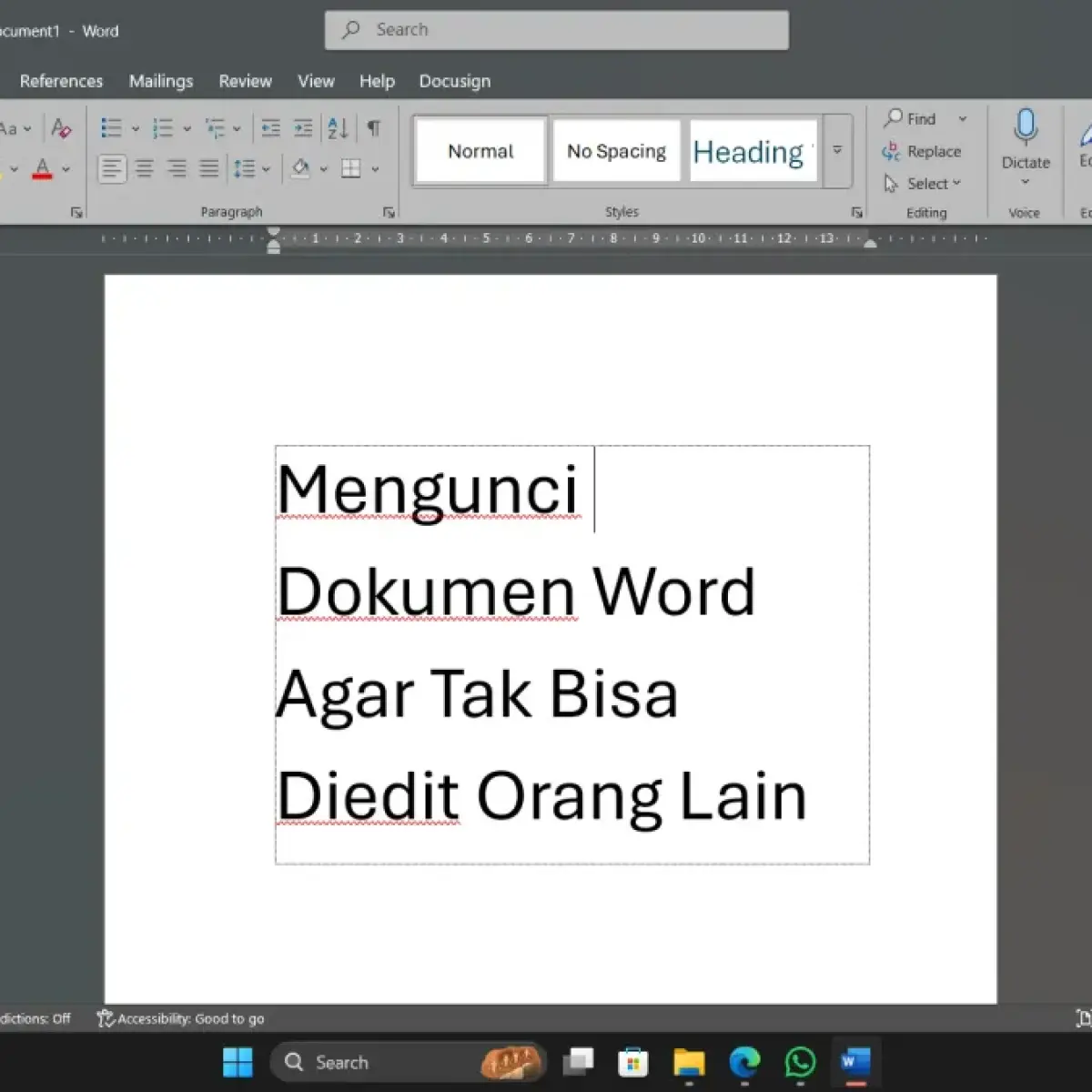Click the Word search box

click(x=557, y=30)
